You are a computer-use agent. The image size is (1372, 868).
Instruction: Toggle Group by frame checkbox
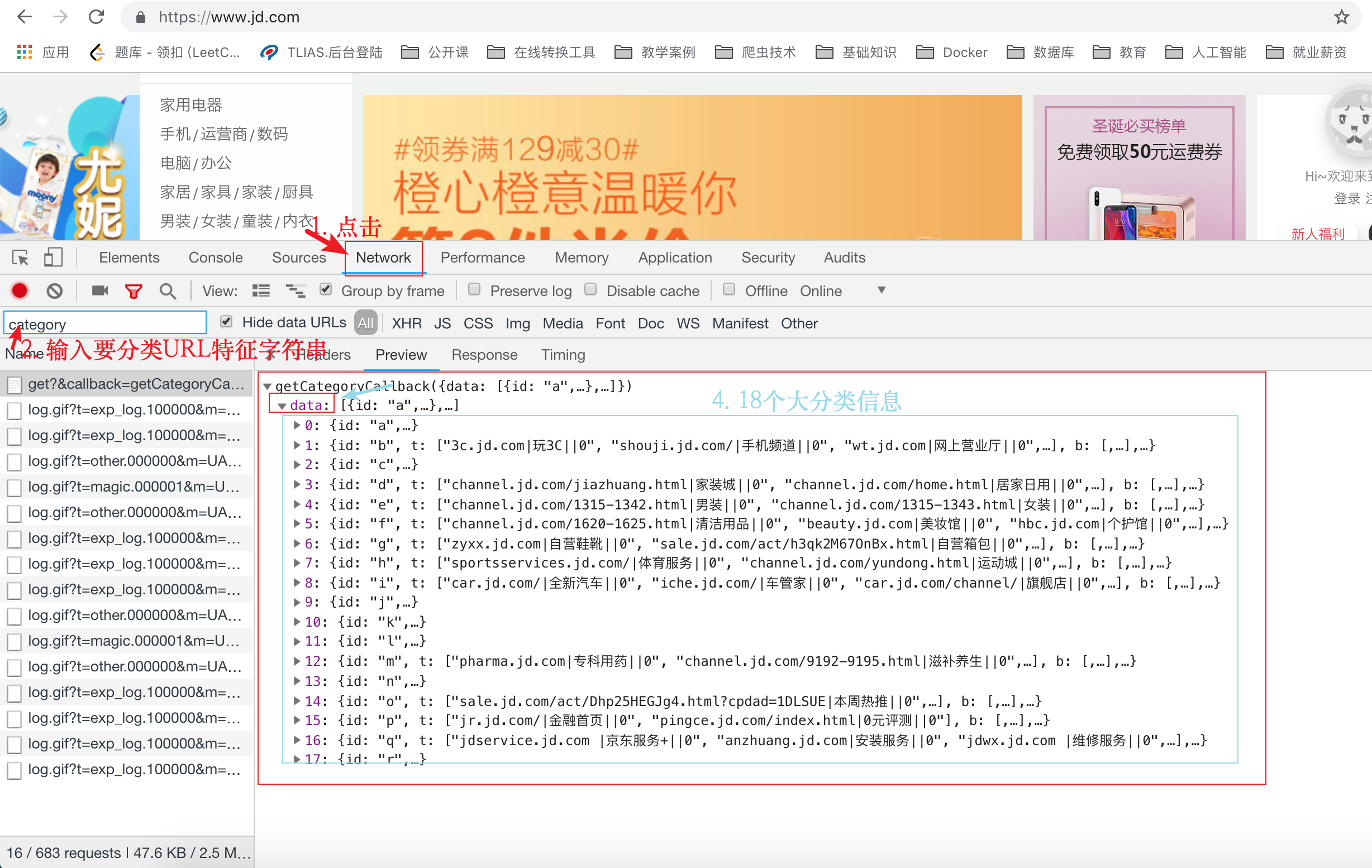tap(325, 290)
